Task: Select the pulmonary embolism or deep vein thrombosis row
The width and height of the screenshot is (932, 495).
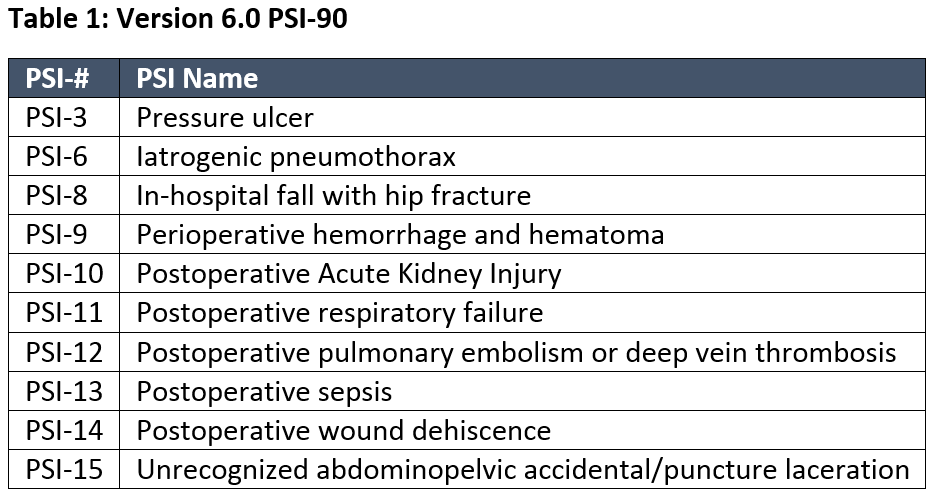Action: tap(516, 352)
